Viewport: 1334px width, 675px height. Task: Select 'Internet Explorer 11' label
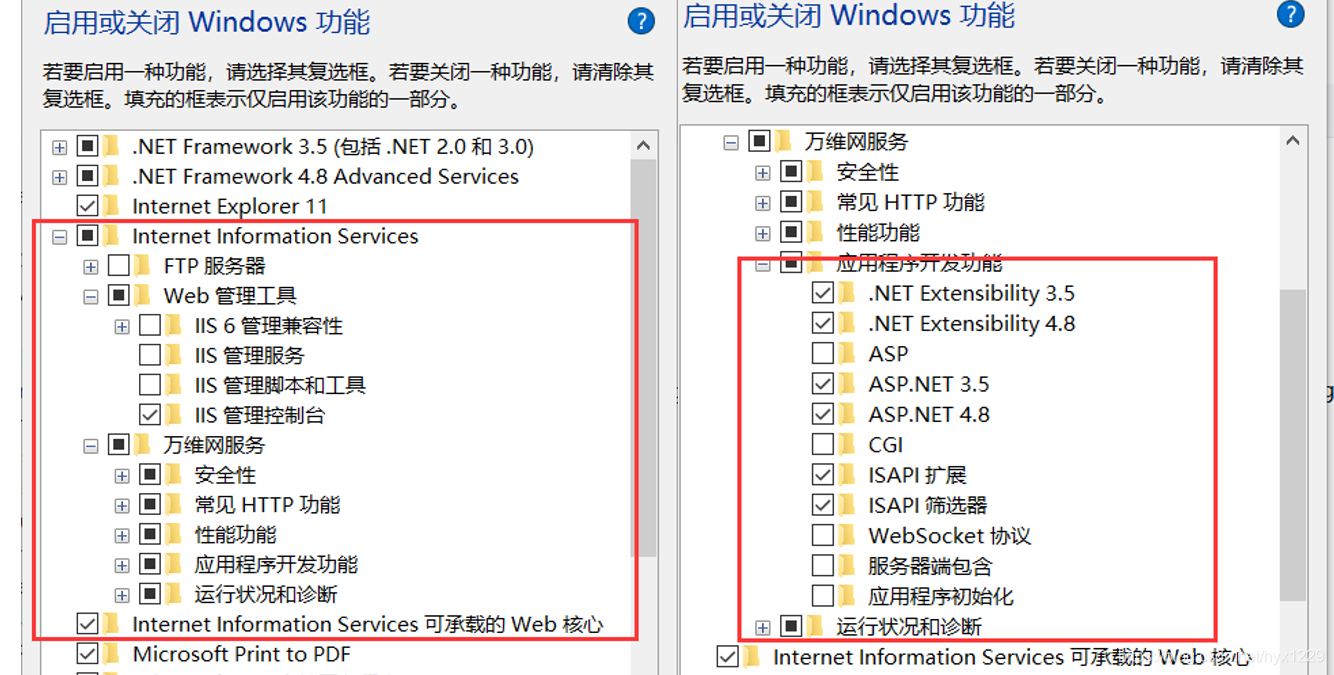(230, 206)
